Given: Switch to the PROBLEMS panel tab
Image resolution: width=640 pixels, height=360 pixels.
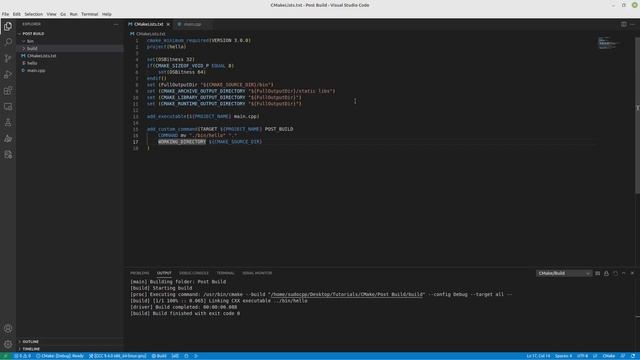Looking at the screenshot, I should 140,273.
